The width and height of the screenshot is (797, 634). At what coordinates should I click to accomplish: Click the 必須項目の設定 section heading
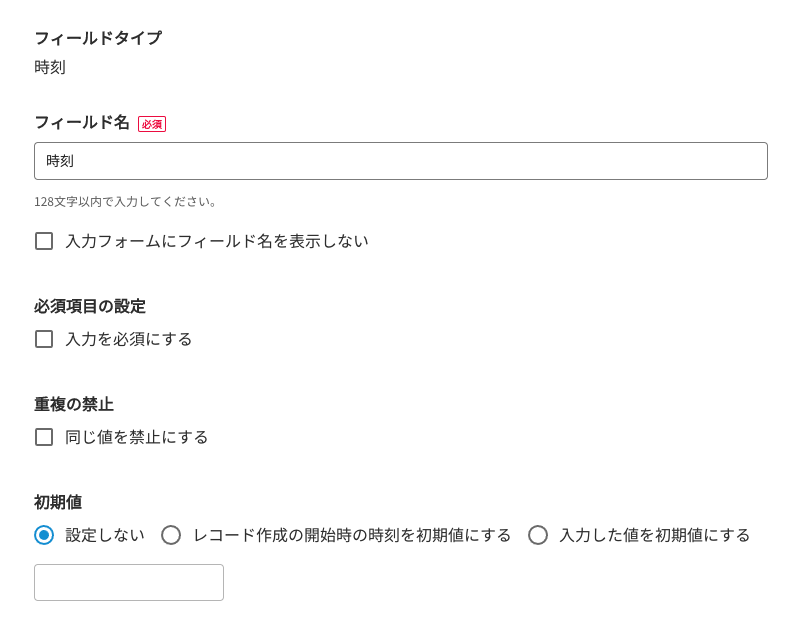90,306
